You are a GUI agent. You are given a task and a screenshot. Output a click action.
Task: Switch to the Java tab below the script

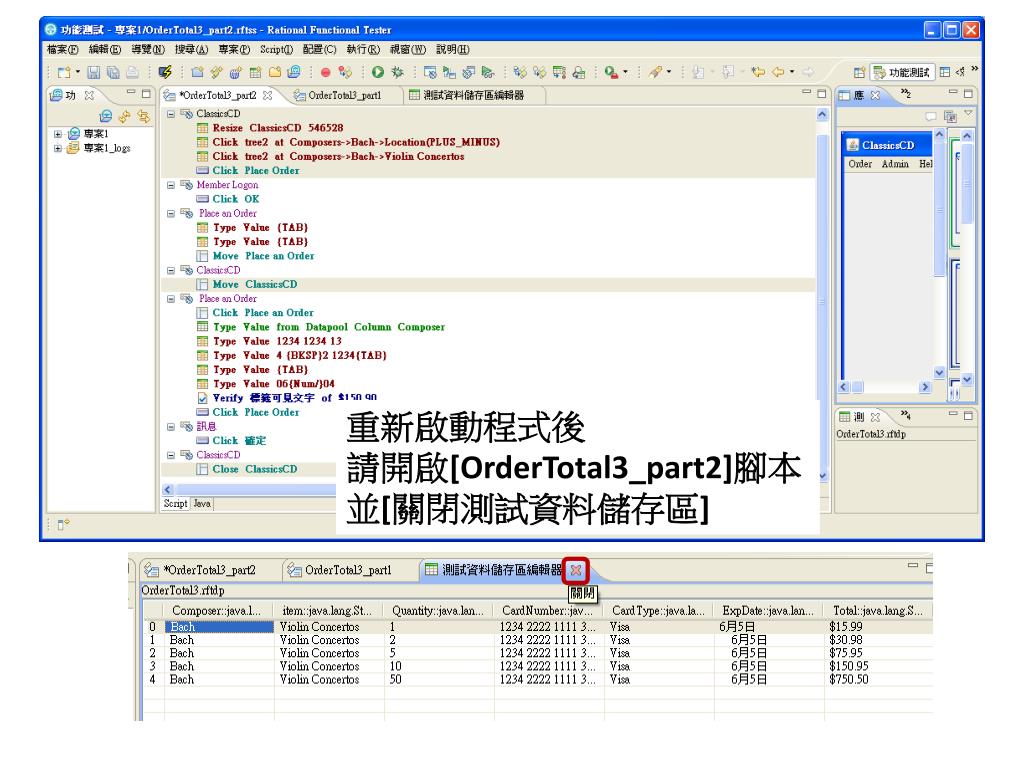click(202, 504)
